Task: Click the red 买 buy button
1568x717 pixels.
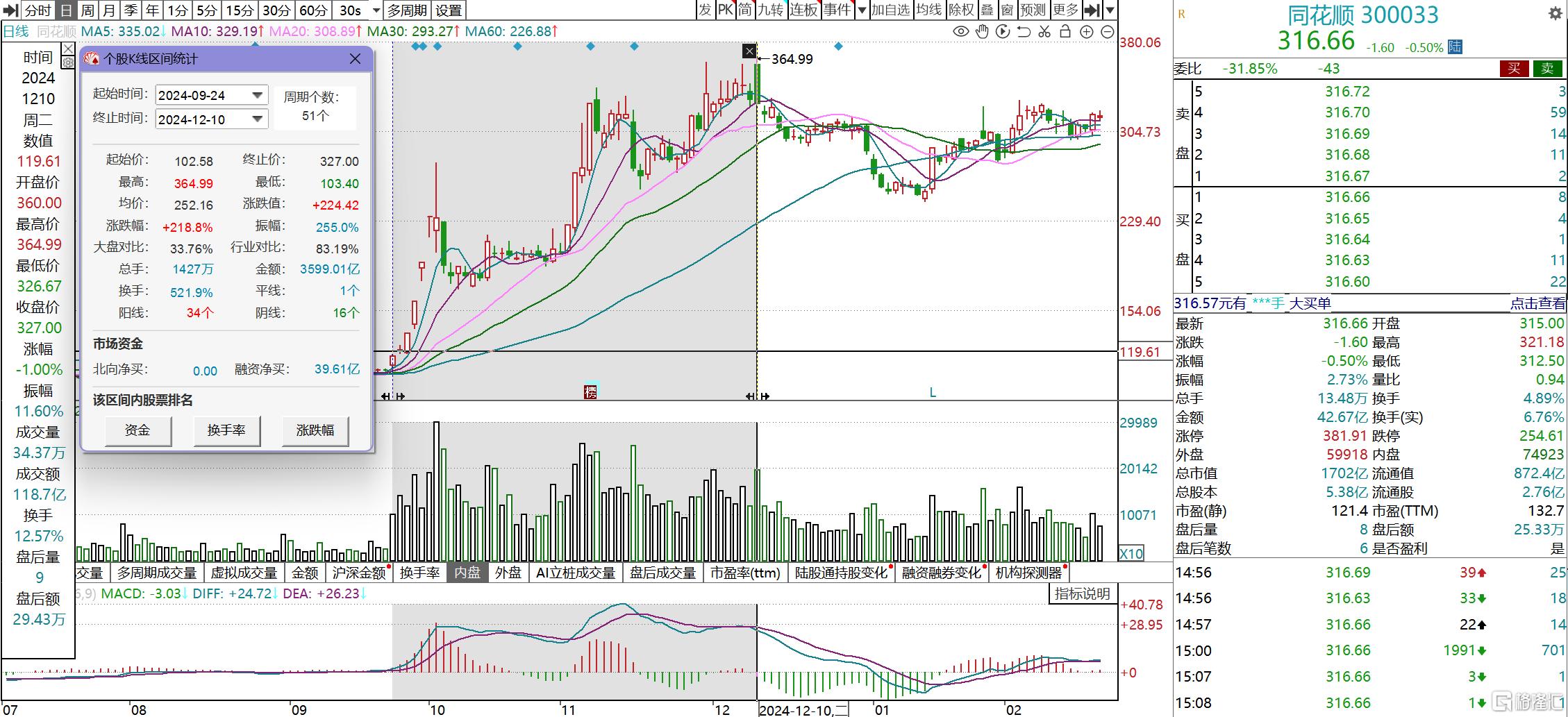Action: coord(1514,68)
